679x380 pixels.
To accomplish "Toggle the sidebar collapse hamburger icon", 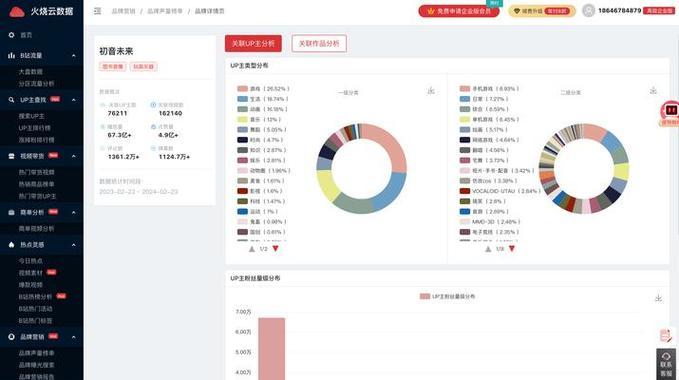I will [97, 11].
